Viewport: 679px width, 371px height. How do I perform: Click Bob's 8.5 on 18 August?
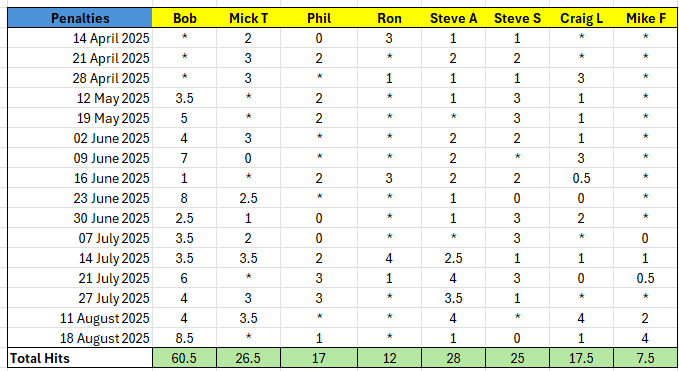click(x=184, y=338)
